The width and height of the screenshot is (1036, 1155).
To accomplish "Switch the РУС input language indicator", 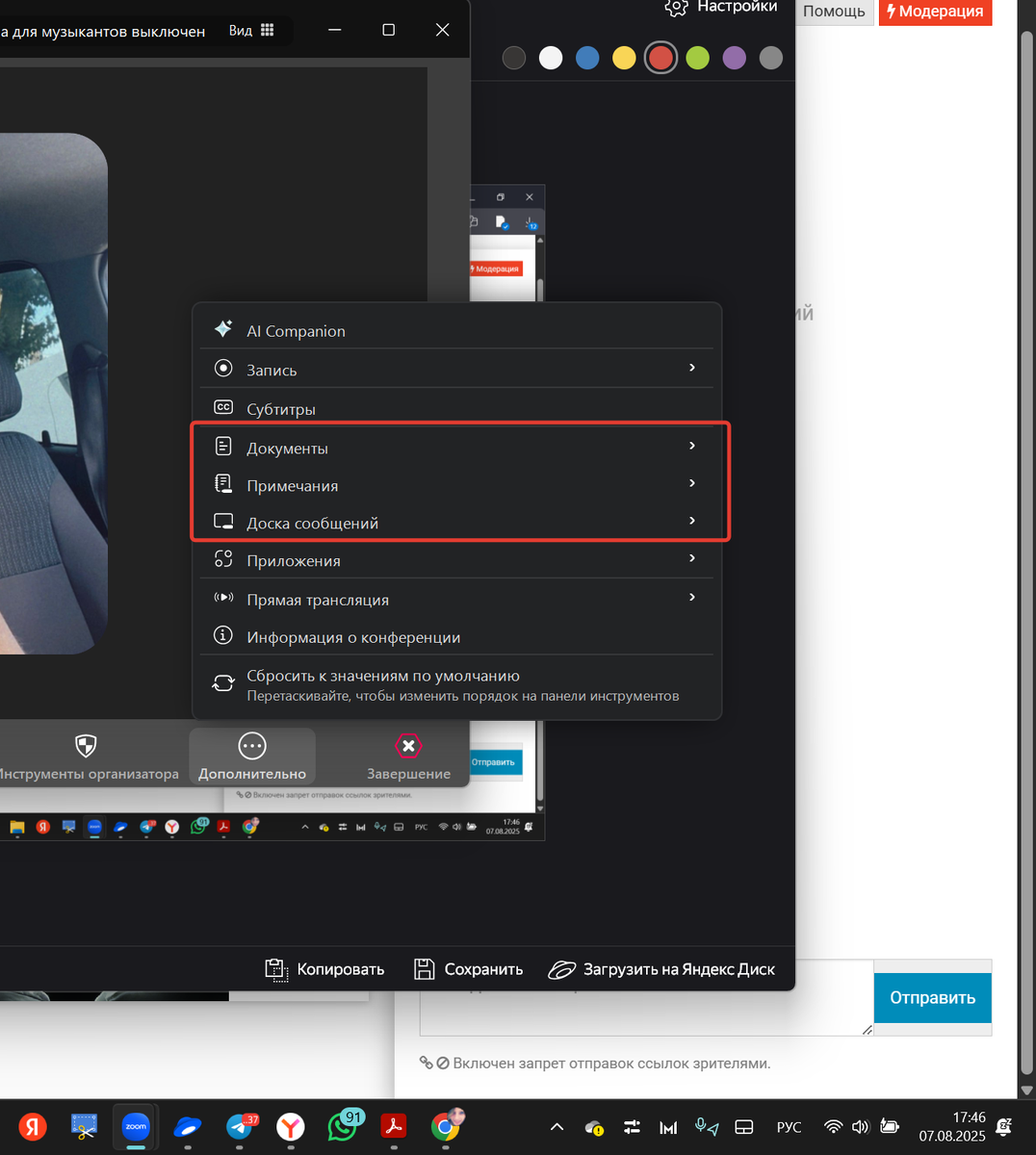I will (789, 1127).
